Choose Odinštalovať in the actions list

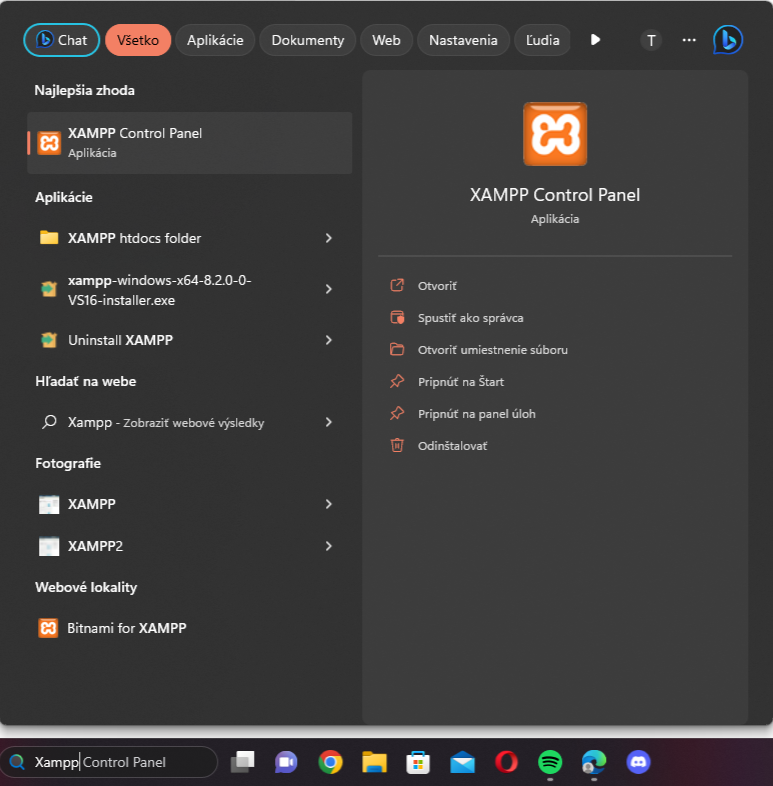(x=452, y=446)
